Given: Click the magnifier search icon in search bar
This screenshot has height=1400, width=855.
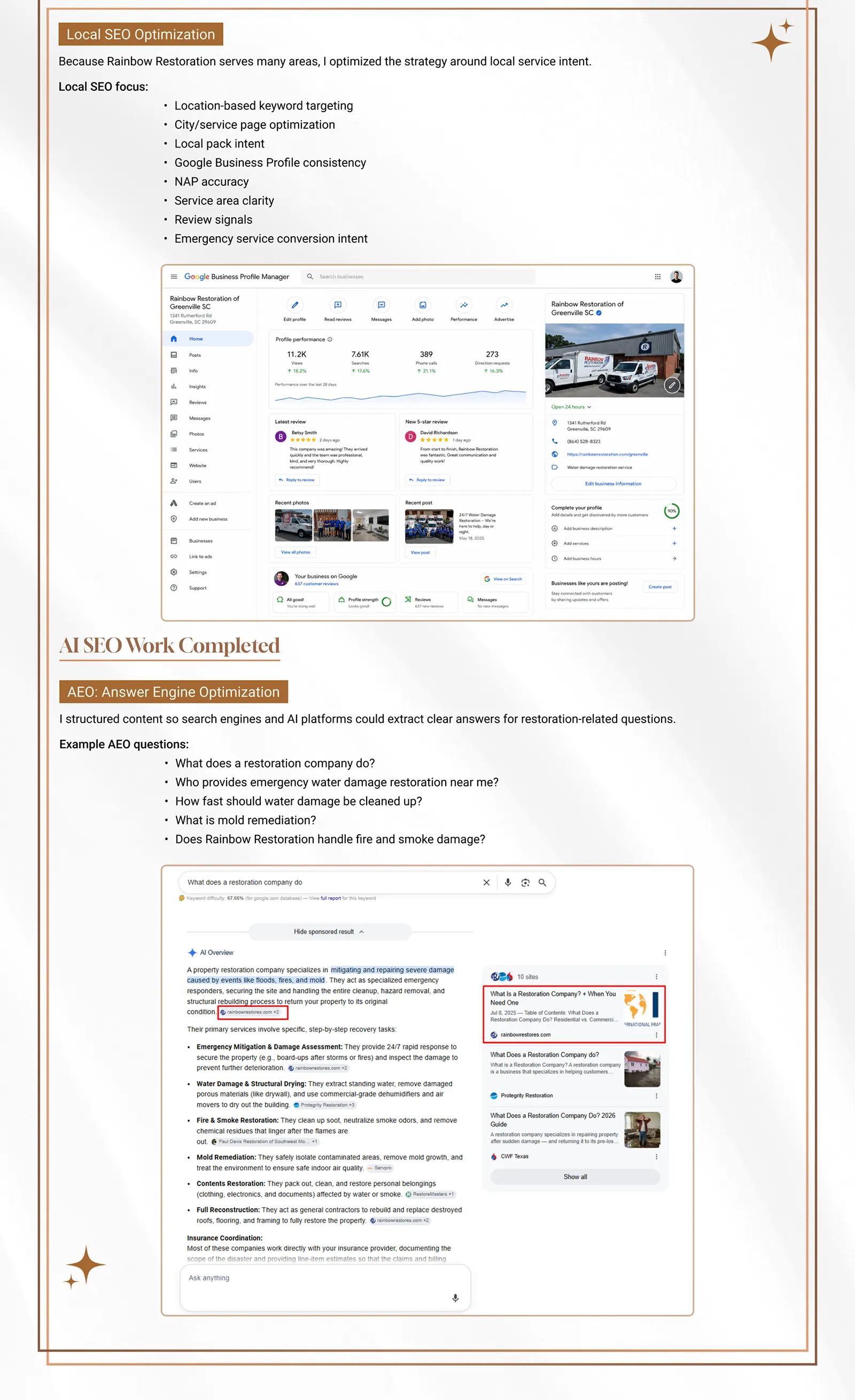Looking at the screenshot, I should [x=542, y=882].
